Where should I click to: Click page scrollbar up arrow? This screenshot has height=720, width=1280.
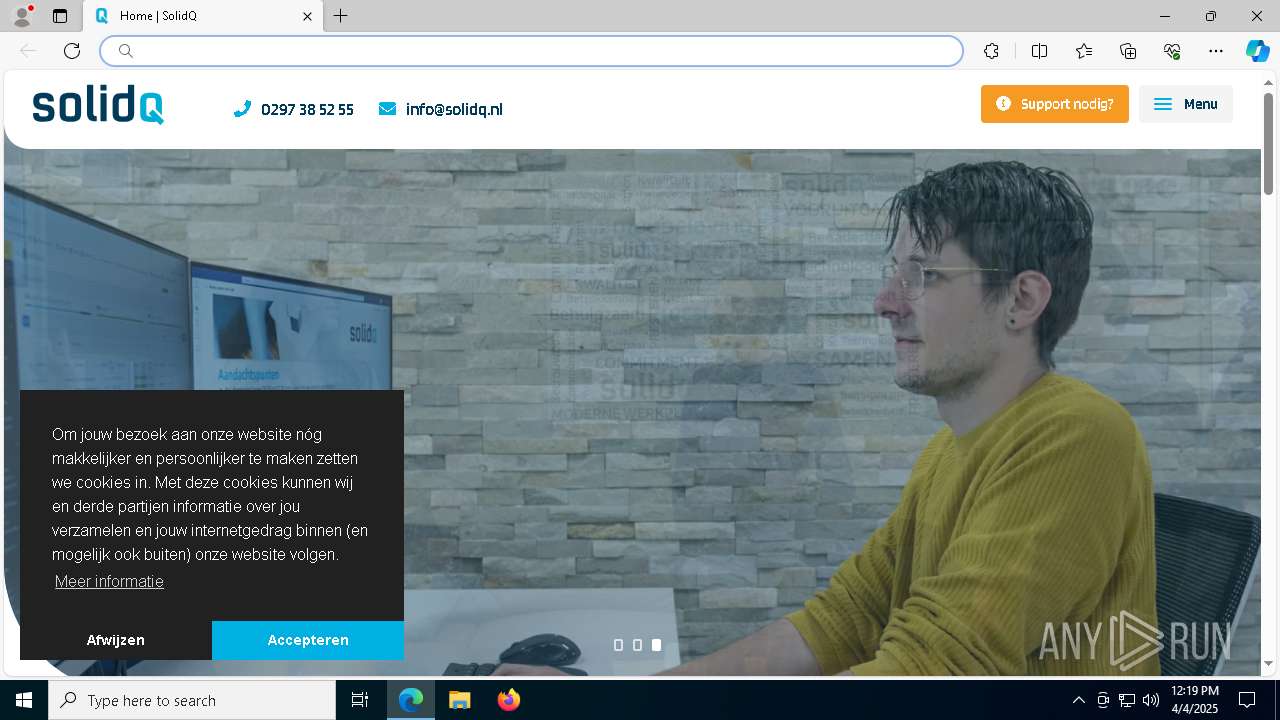pyautogui.click(x=1269, y=81)
